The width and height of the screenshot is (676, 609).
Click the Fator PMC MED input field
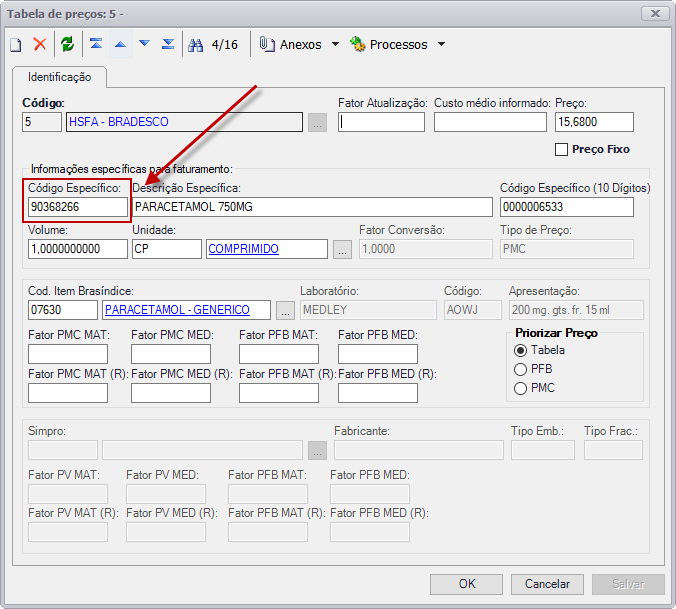(x=171, y=354)
